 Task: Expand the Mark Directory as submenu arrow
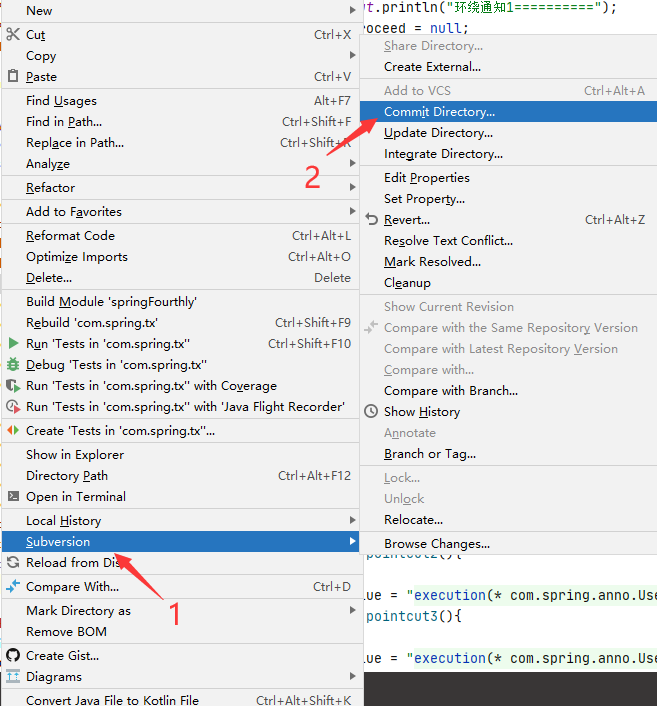[353, 610]
